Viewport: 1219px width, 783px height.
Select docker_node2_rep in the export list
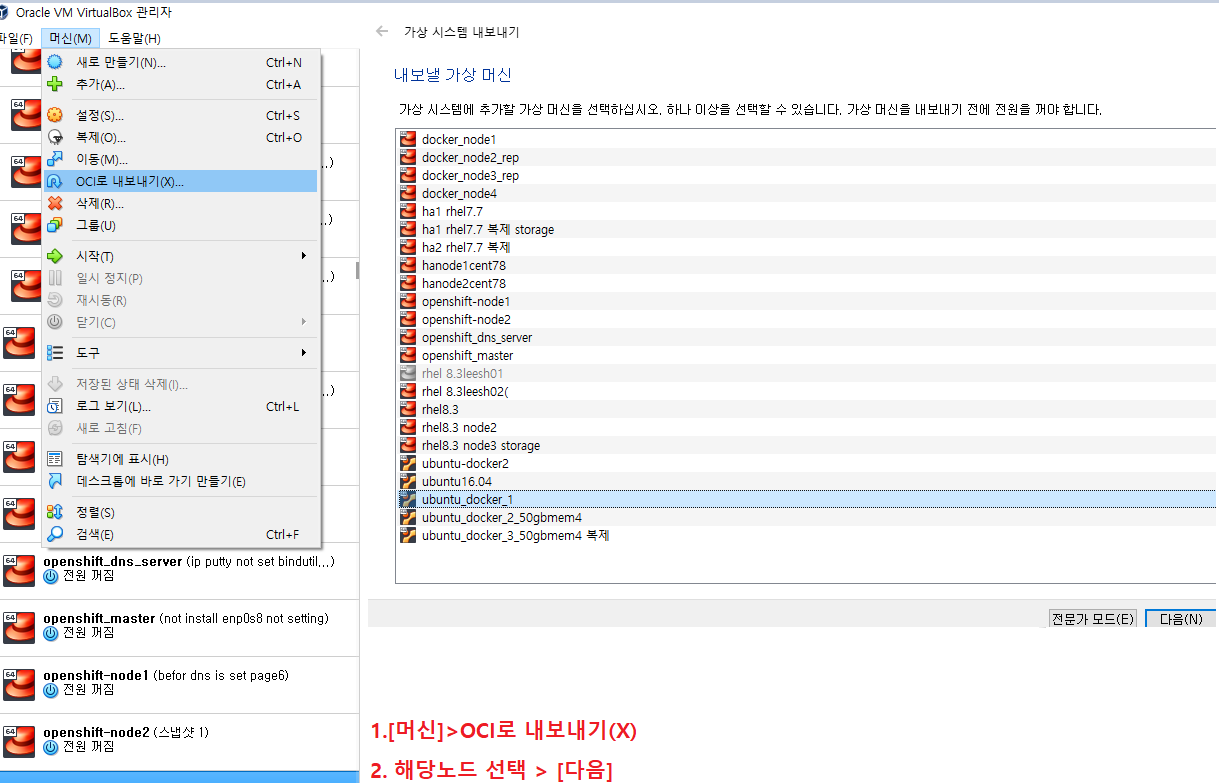(x=807, y=157)
